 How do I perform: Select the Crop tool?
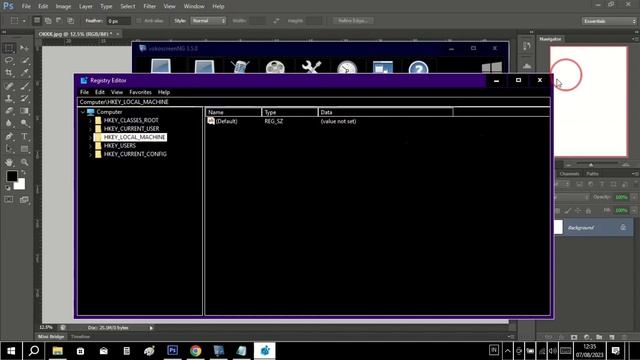9,73
